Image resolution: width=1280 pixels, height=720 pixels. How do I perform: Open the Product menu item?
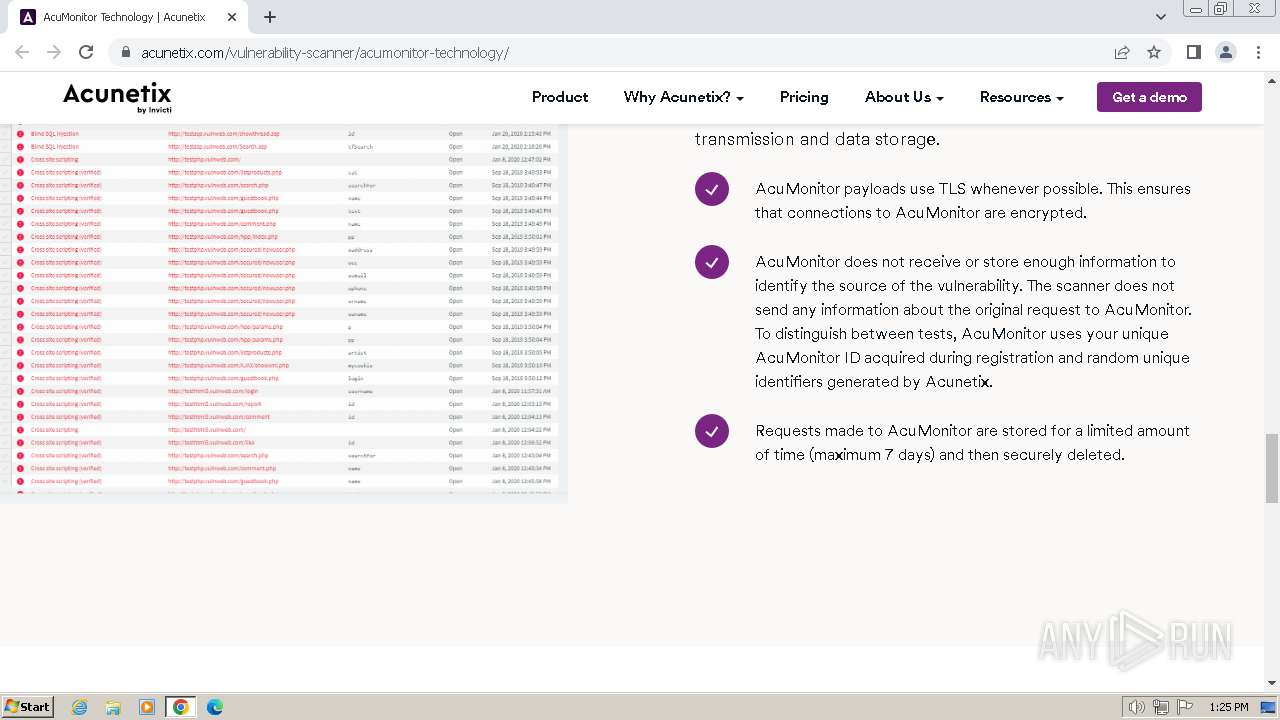point(560,97)
